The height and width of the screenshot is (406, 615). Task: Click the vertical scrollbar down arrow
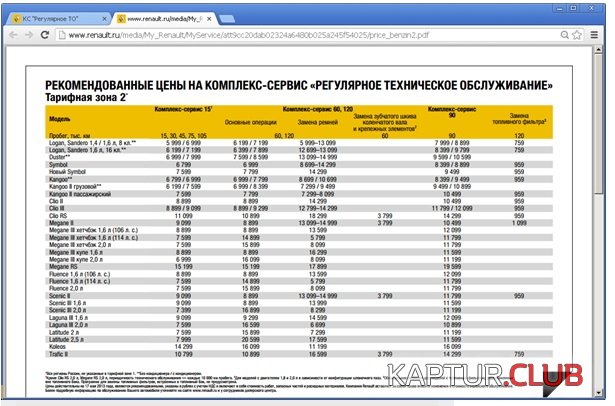pos(598,392)
